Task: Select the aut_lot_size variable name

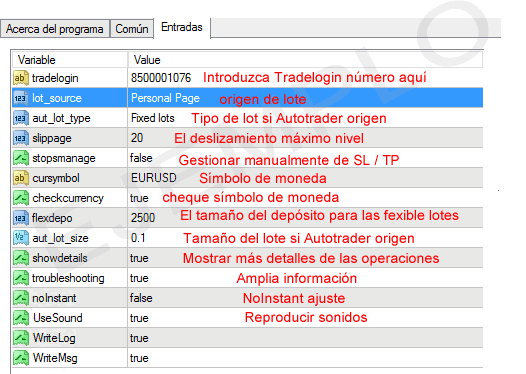Action: pyautogui.click(x=60, y=238)
